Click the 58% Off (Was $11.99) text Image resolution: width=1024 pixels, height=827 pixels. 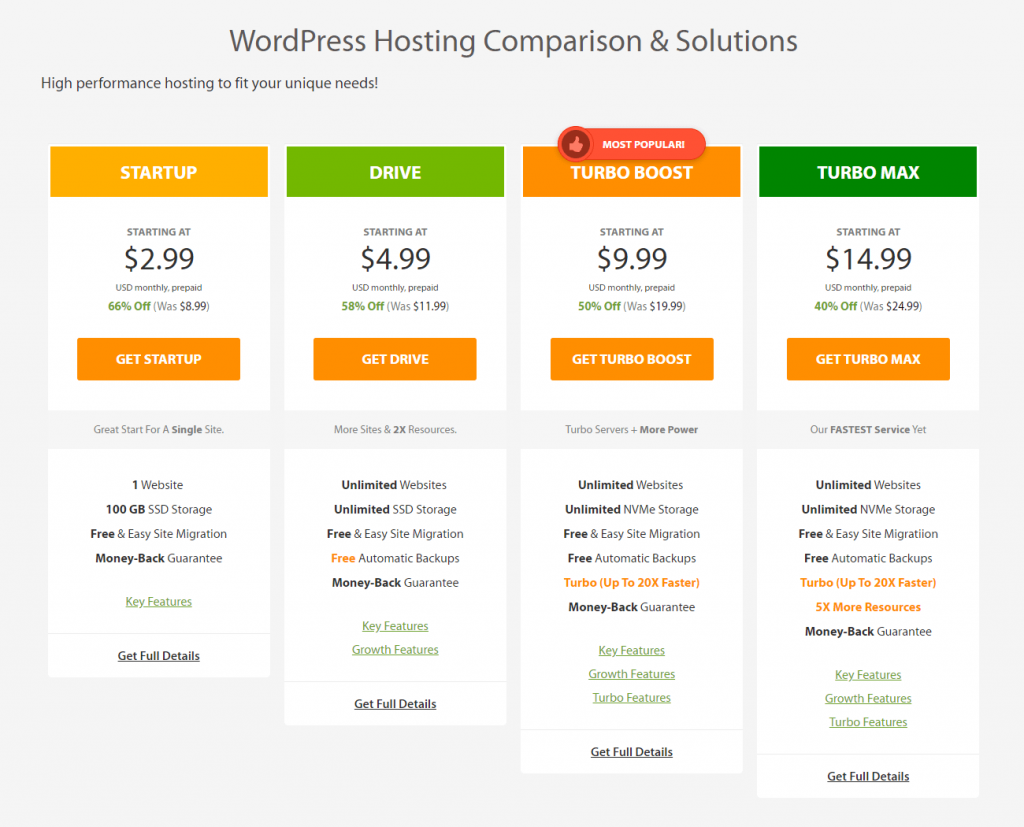coord(395,306)
